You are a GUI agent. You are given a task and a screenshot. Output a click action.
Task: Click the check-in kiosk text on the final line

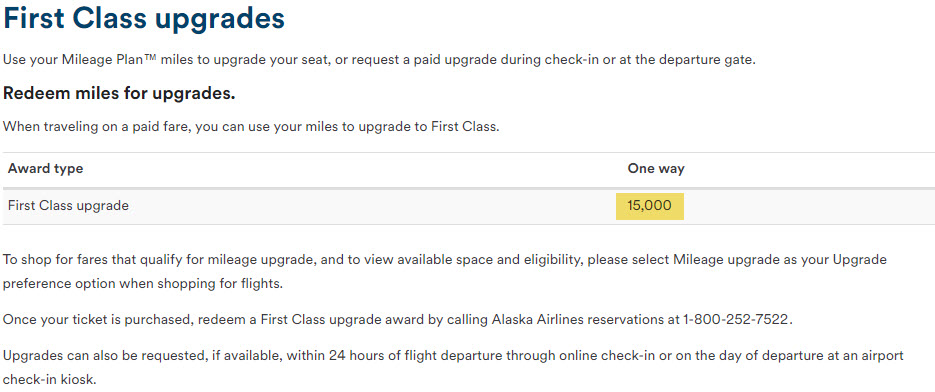coord(49,379)
